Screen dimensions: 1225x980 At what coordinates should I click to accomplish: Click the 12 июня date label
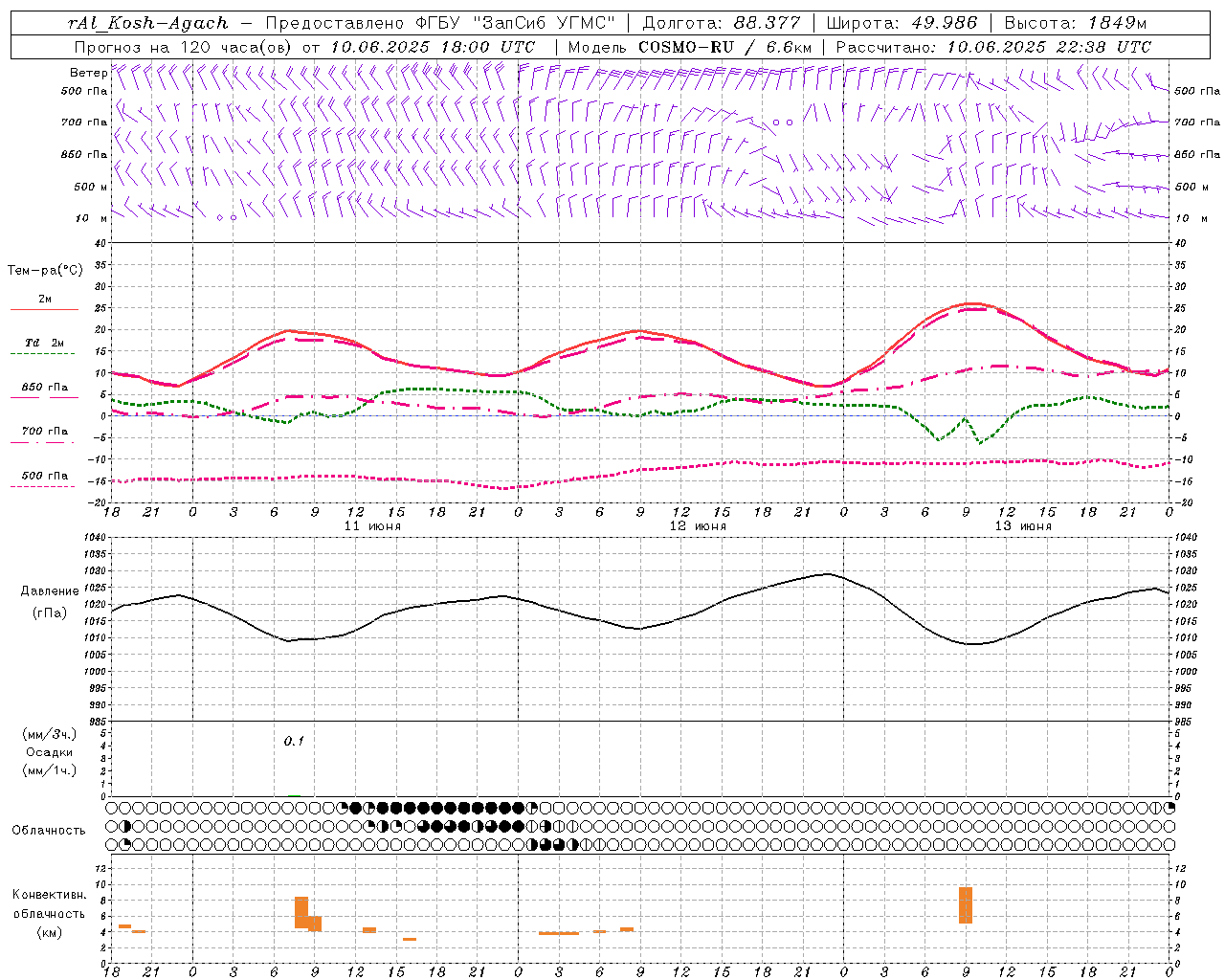click(x=699, y=526)
